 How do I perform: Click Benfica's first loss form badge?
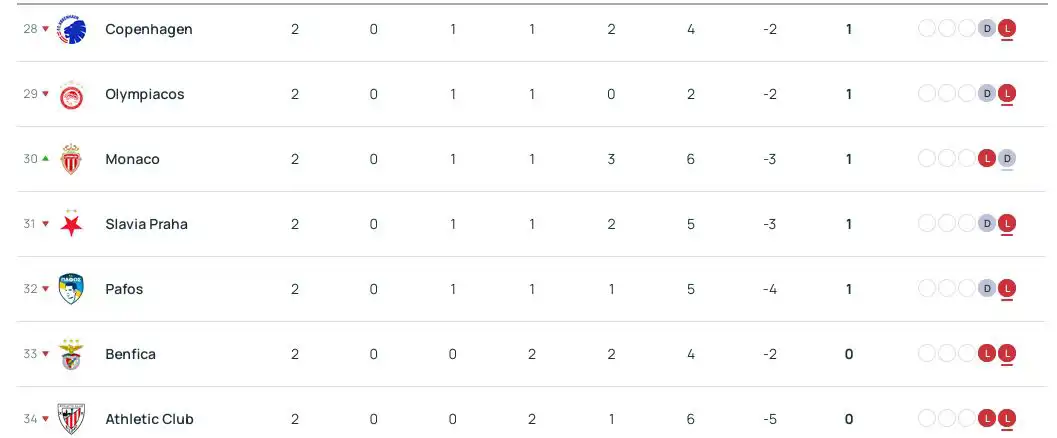click(x=987, y=354)
